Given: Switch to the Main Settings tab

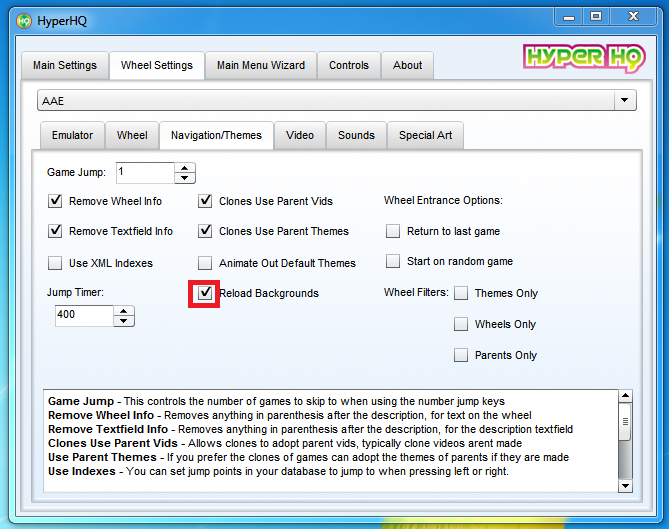Looking at the screenshot, I should [65, 65].
